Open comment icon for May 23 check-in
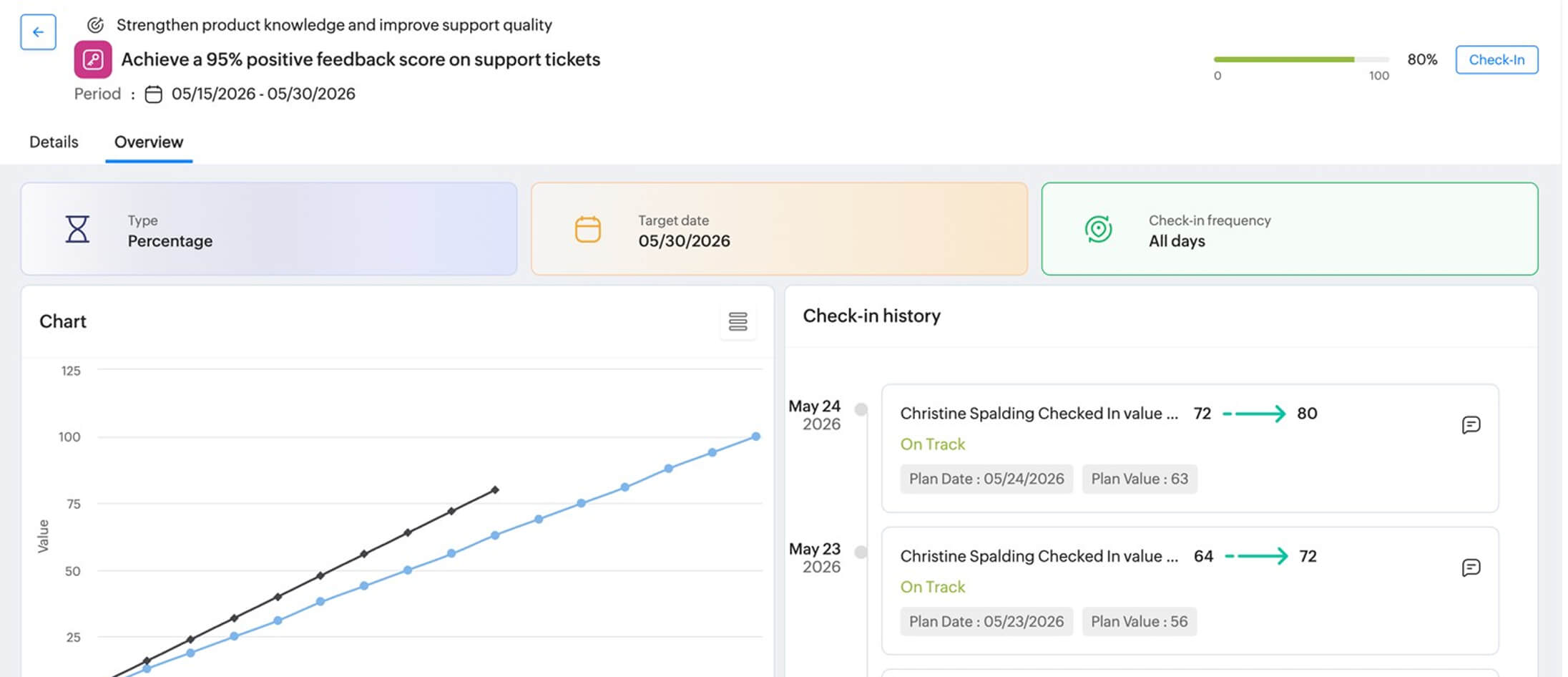Image resolution: width=1568 pixels, height=677 pixels. (x=1471, y=568)
